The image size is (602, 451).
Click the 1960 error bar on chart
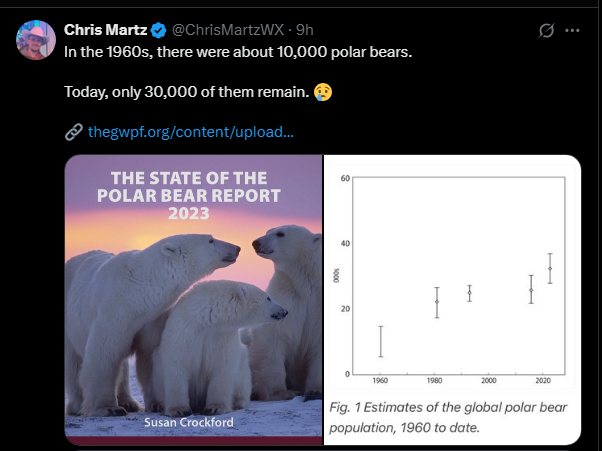[380, 341]
